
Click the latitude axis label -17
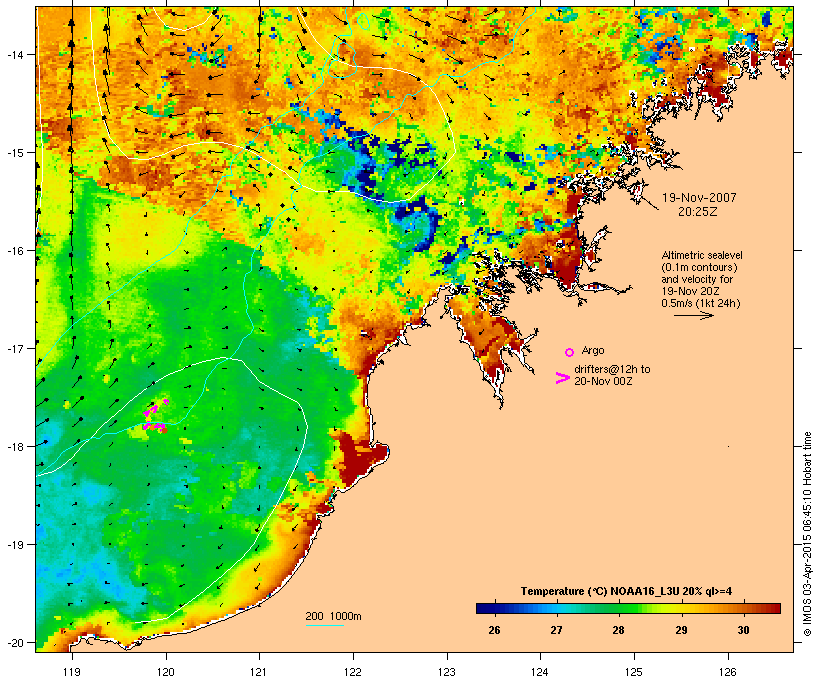tap(16, 348)
